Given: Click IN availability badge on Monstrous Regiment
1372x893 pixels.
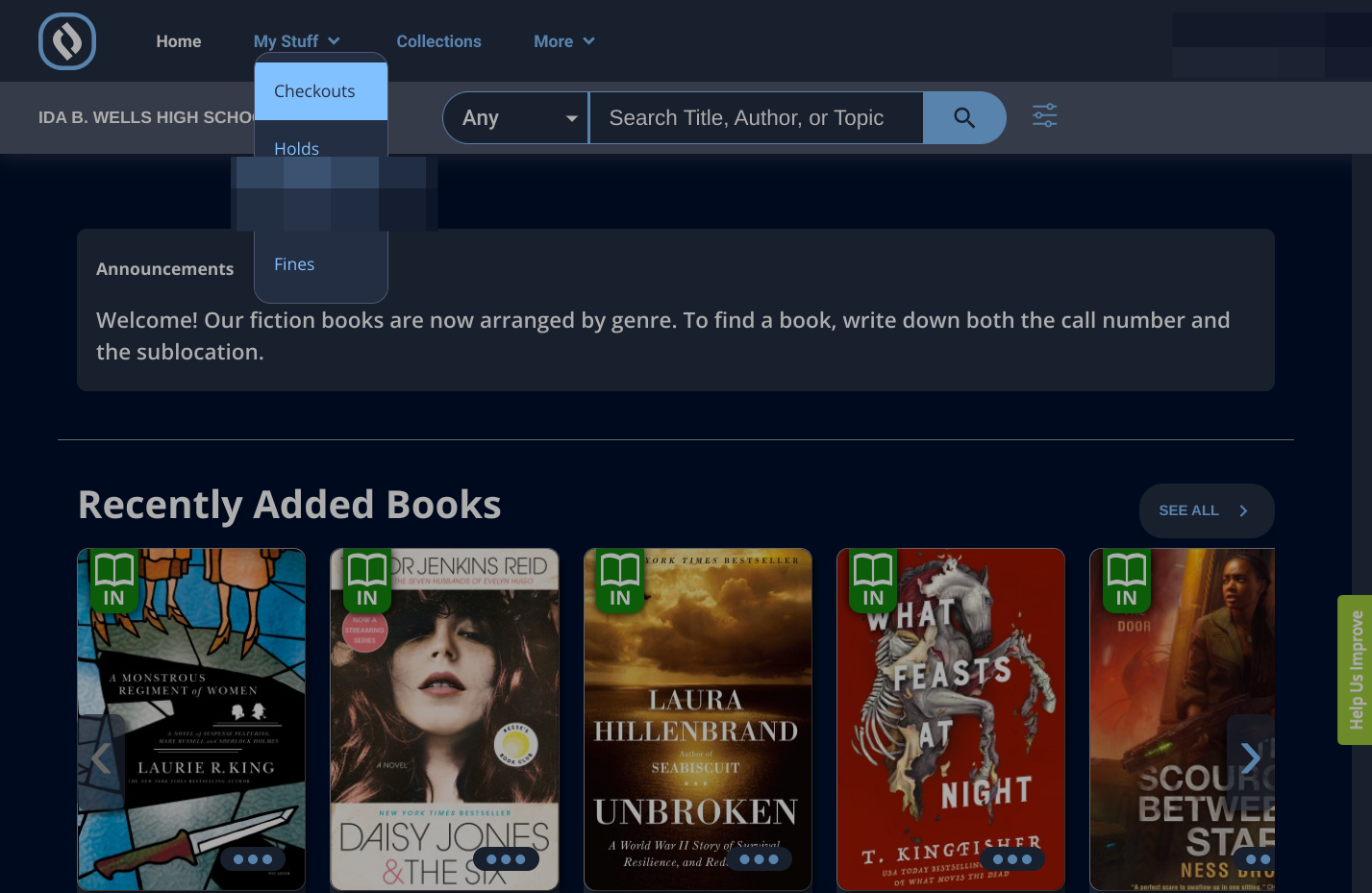Looking at the screenshot, I should click(x=114, y=582).
